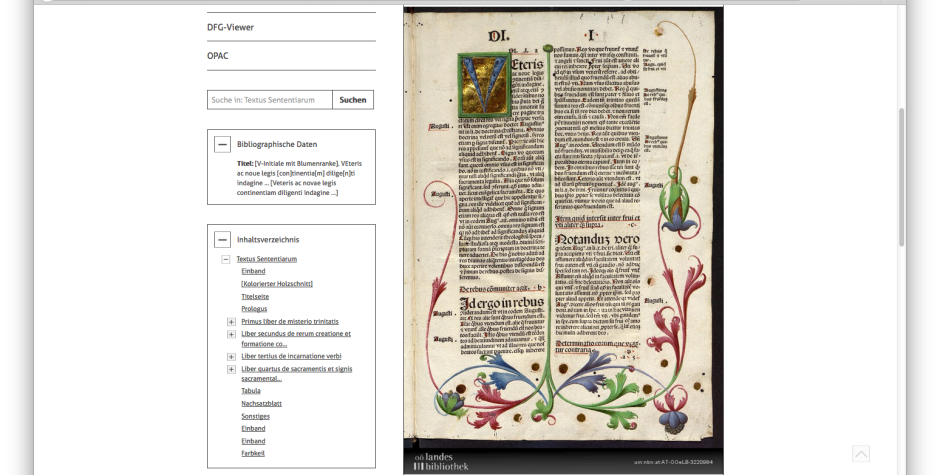
Task: Click the scroll-to-top arrow icon
Action: (x=861, y=454)
